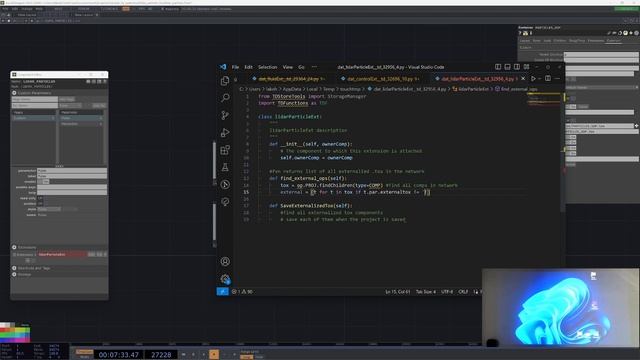Expand Shortcuts and Tags section
The height and width of the screenshot is (360, 640).
click(x=14, y=268)
